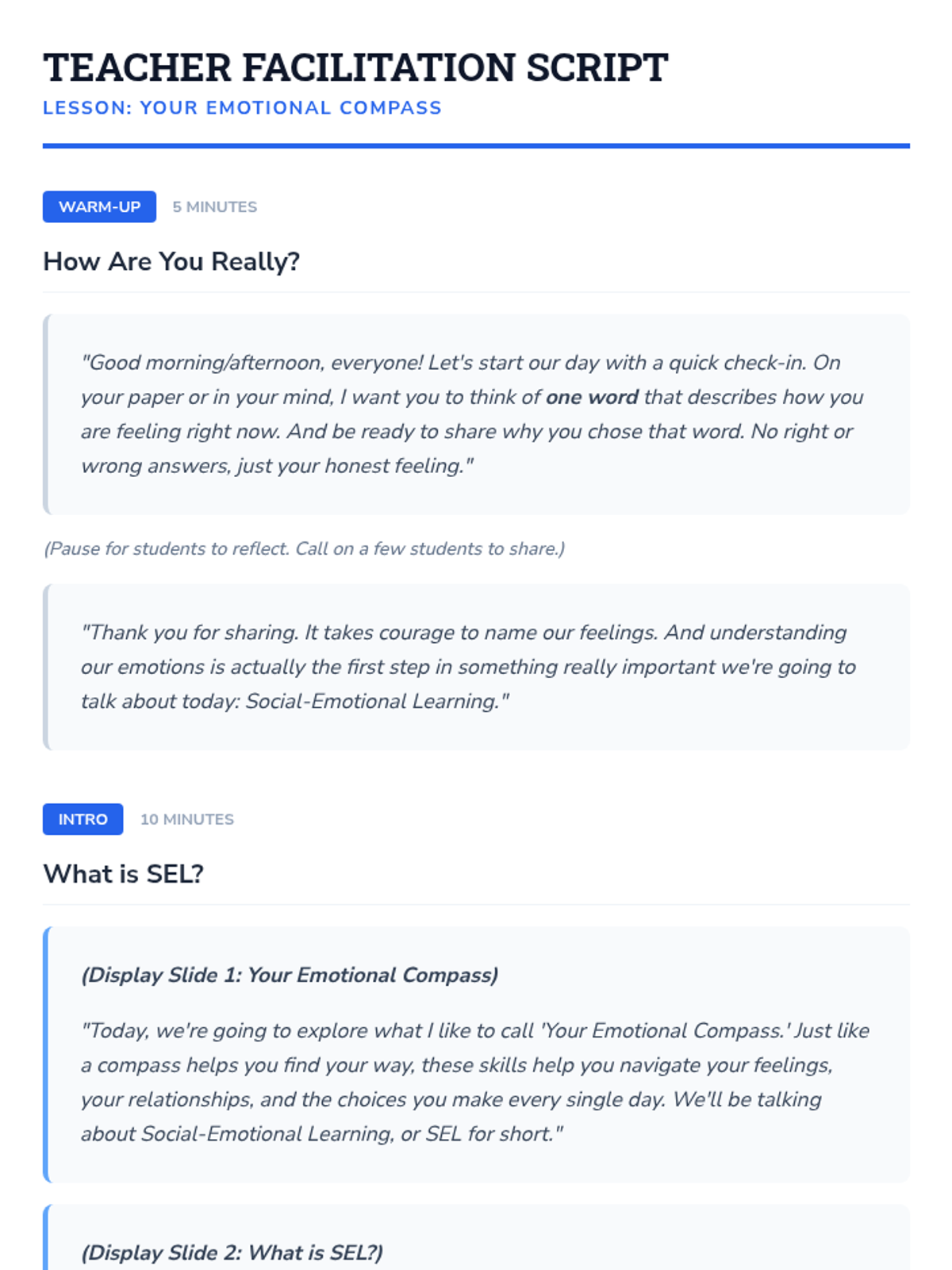Select the How Are You Really? heading
Viewport: 952px width, 1270px height.
pos(171,261)
